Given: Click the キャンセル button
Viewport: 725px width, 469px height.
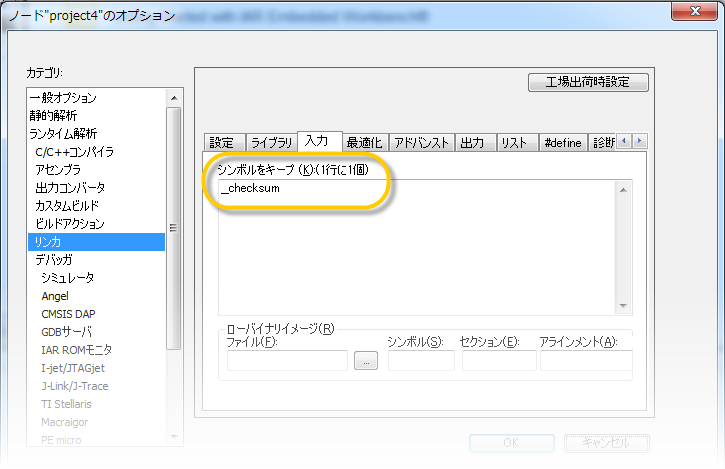Looking at the screenshot, I should pyautogui.click(x=607, y=443).
